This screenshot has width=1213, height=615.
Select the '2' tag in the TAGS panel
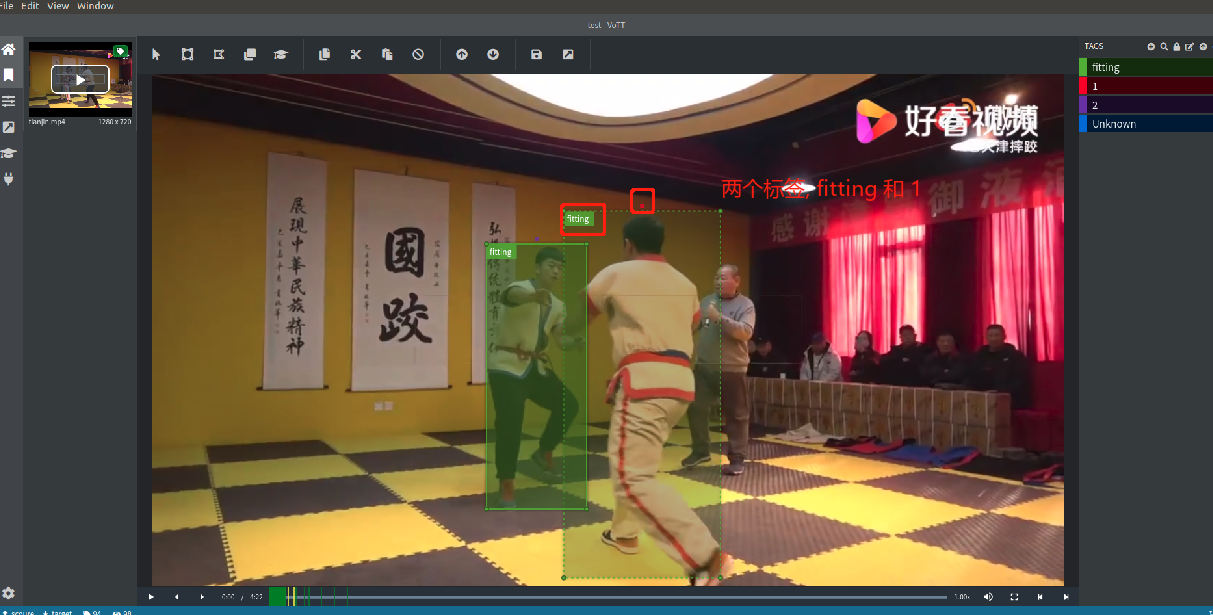1140,104
